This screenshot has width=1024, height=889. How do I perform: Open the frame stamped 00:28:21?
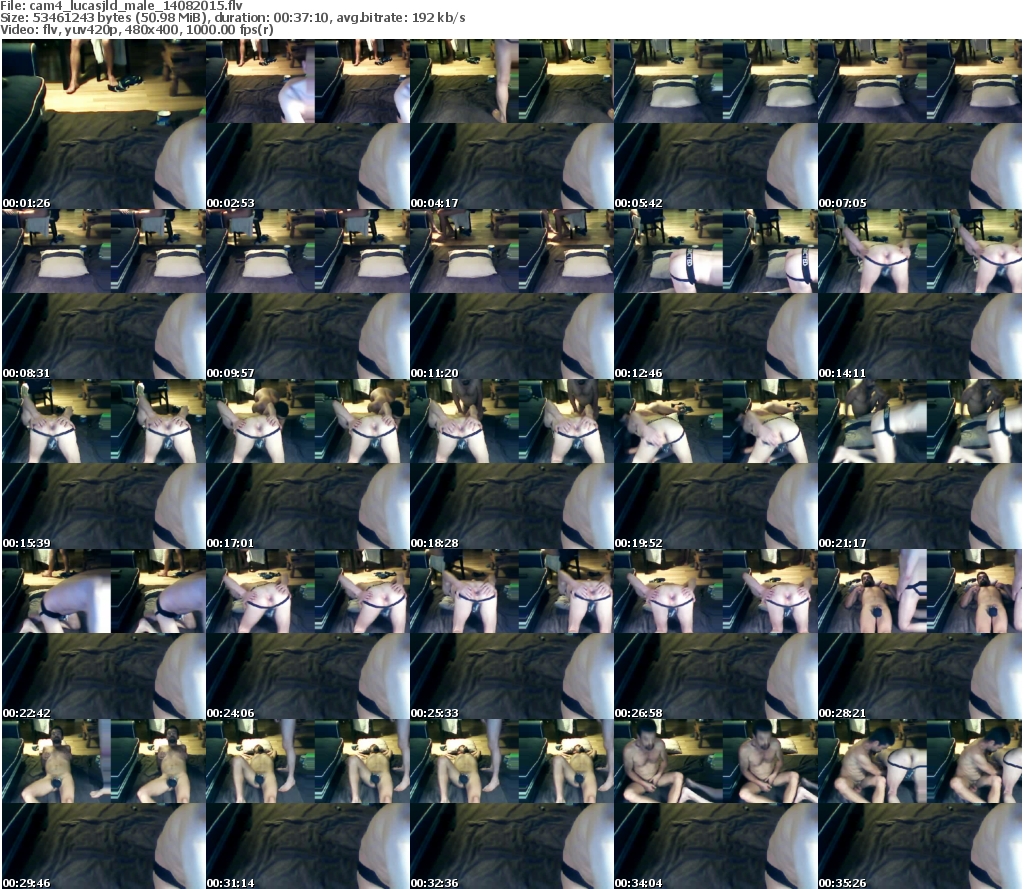(x=920, y=634)
